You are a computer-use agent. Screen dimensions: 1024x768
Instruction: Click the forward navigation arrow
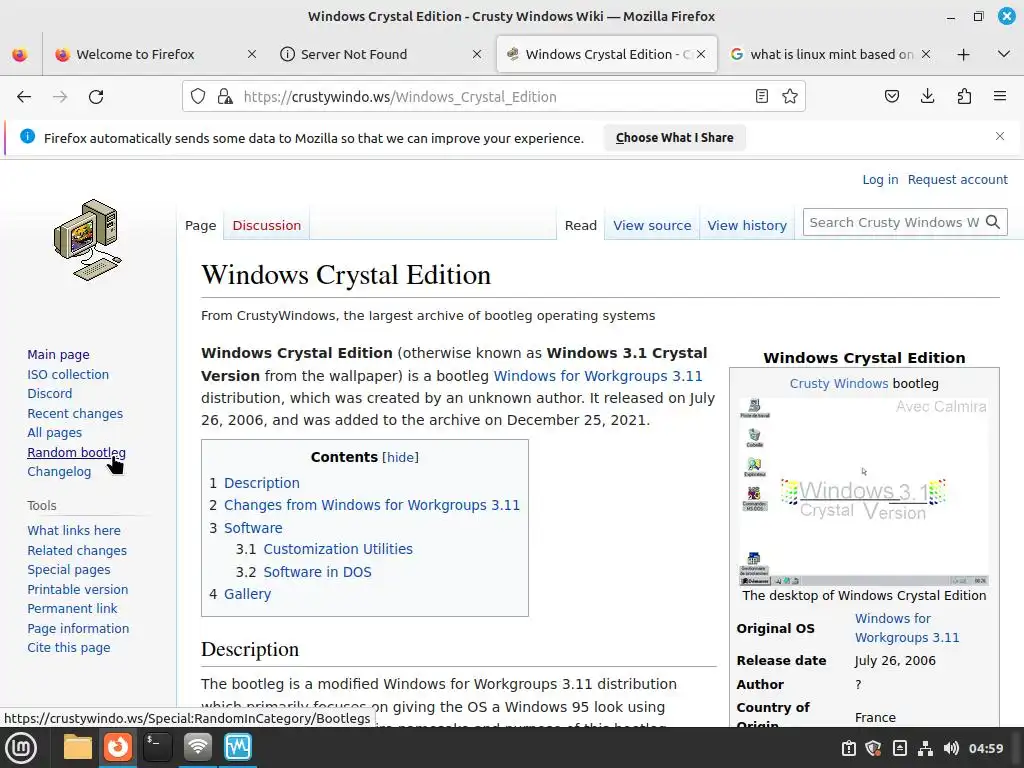coord(60,97)
